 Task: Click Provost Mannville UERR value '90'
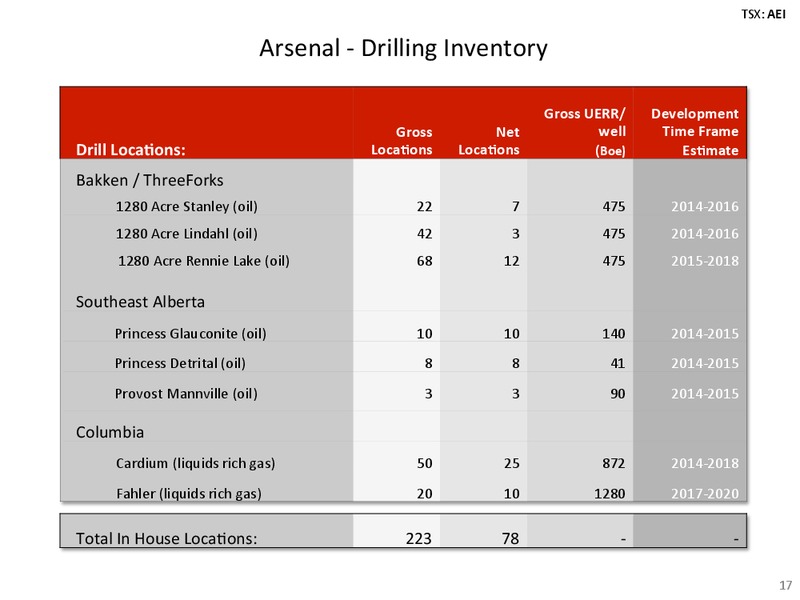[x=618, y=394]
